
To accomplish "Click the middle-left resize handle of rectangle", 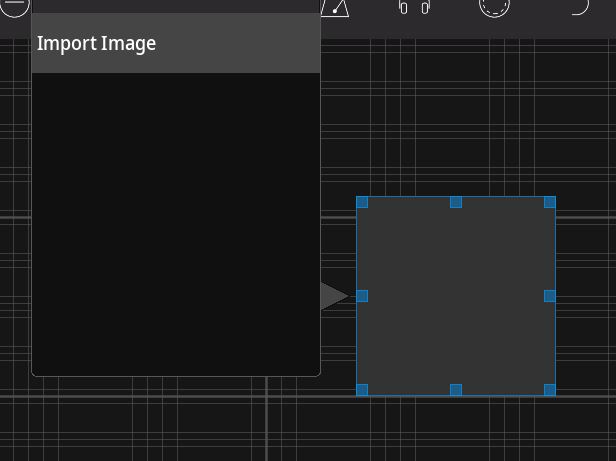I will coord(362,296).
